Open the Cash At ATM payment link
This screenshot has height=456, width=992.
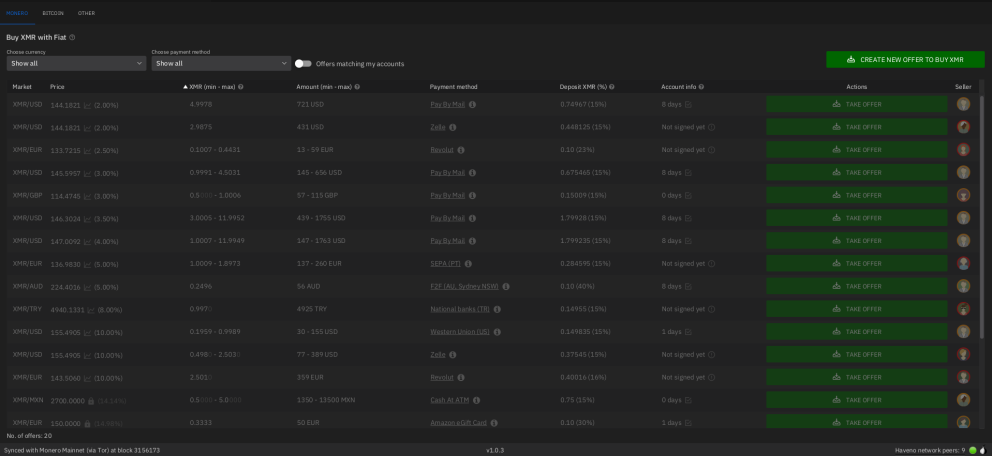(450, 400)
